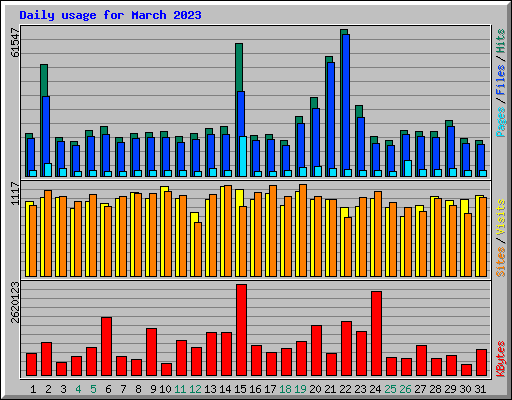512x400 pixels.
Task: Click the cyan Pages bar for day 26
Action: tap(408, 168)
